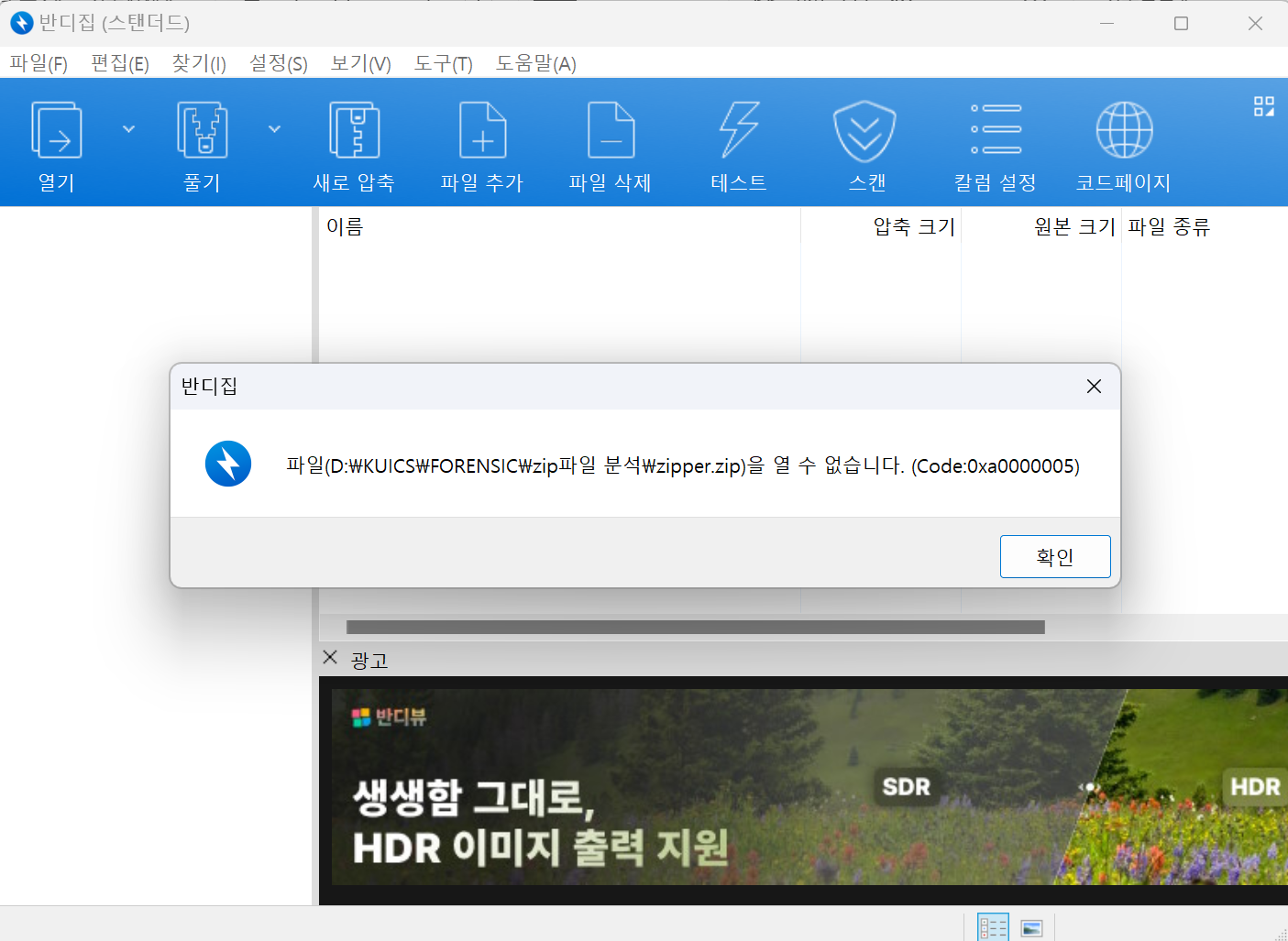Click the 파일 추가 toolbar icon
The image size is (1288, 941).
[x=482, y=130]
